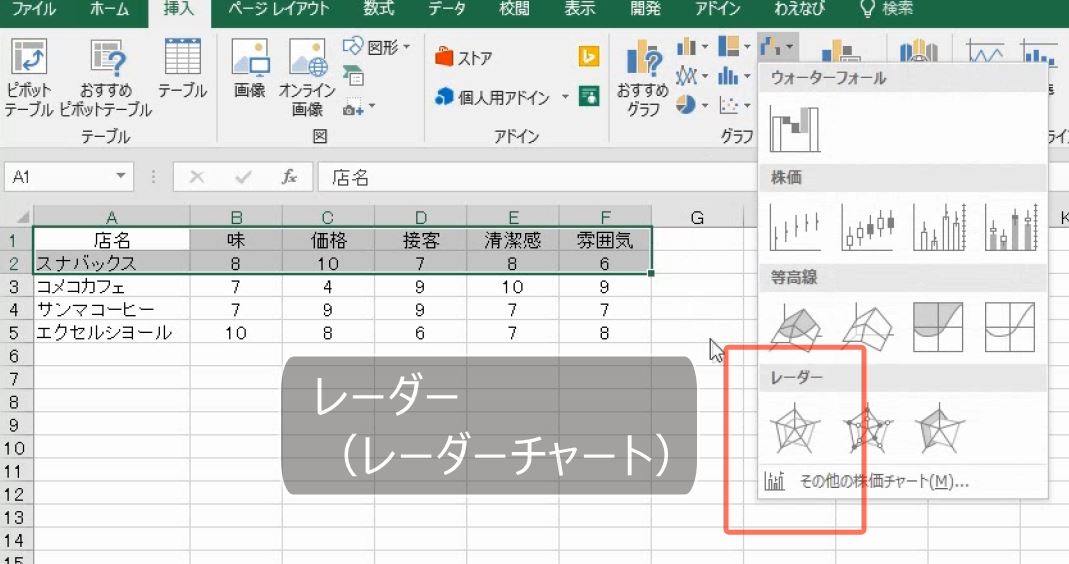Viewport: 1069px width, 564px height.
Task: Click the Bing Maps add-in icon
Action: pos(589,56)
